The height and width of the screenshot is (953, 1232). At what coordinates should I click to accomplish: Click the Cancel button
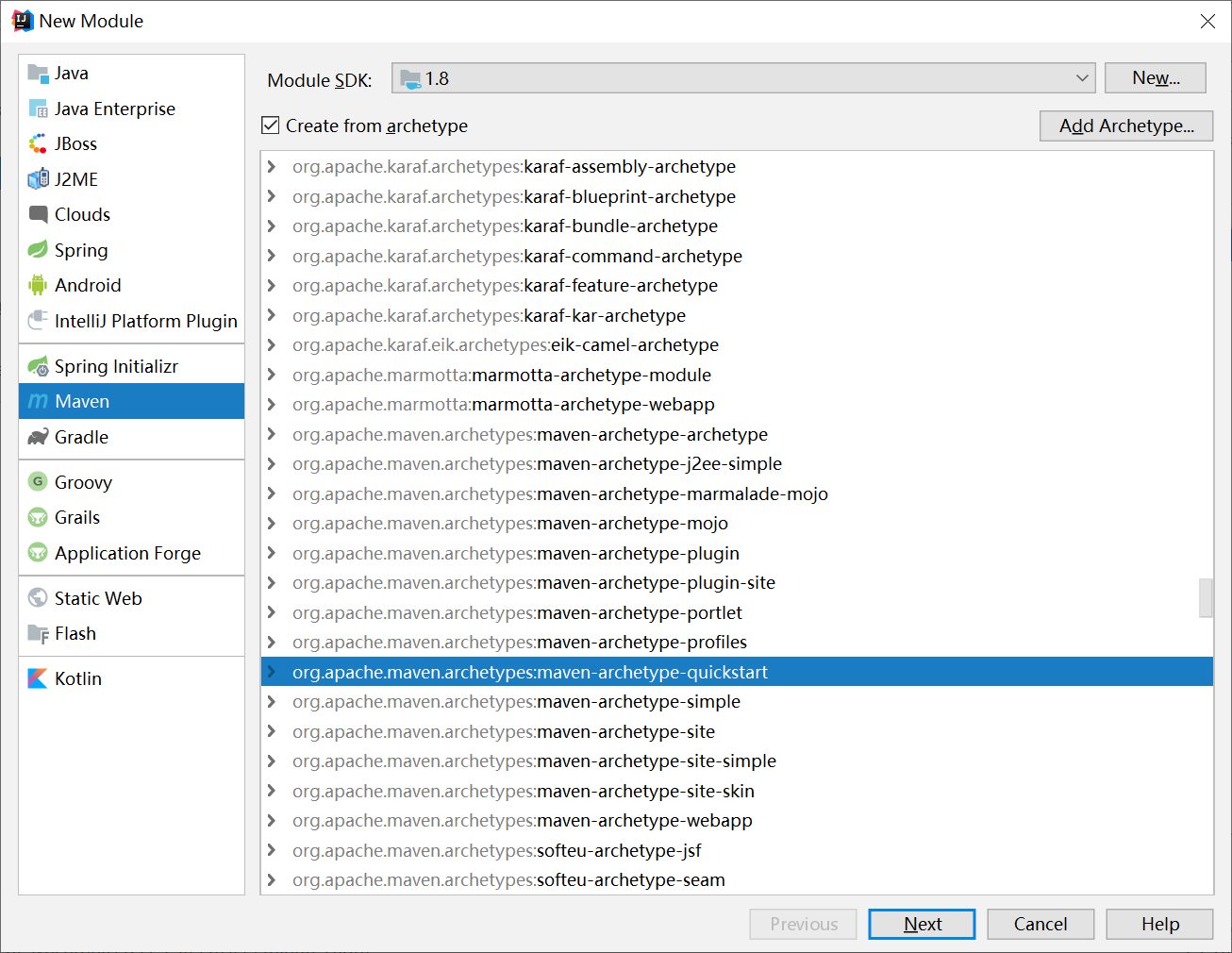(1041, 924)
